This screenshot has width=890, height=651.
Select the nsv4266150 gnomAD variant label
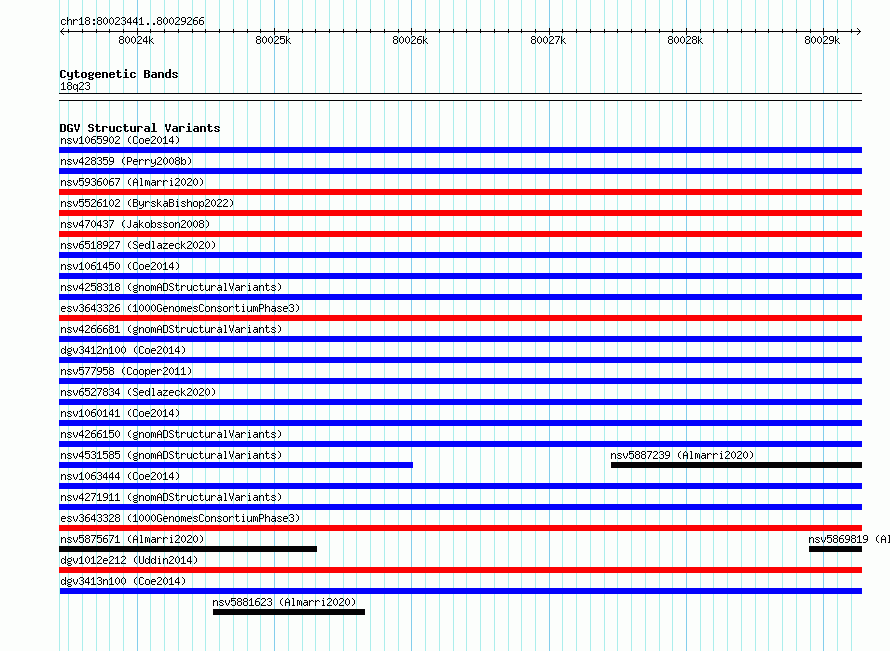171,434
